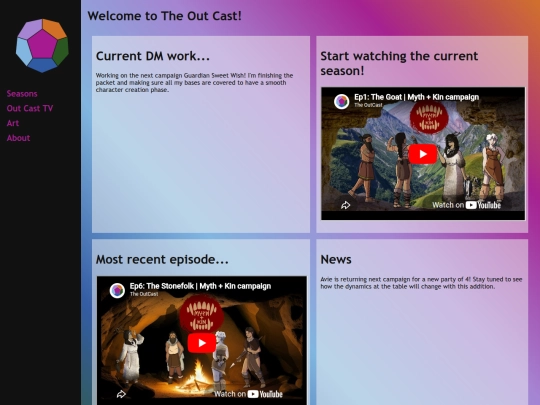The image size is (540, 405).
Task: Play the Ep6 The Stonefolk video
Action: [x=202, y=343]
